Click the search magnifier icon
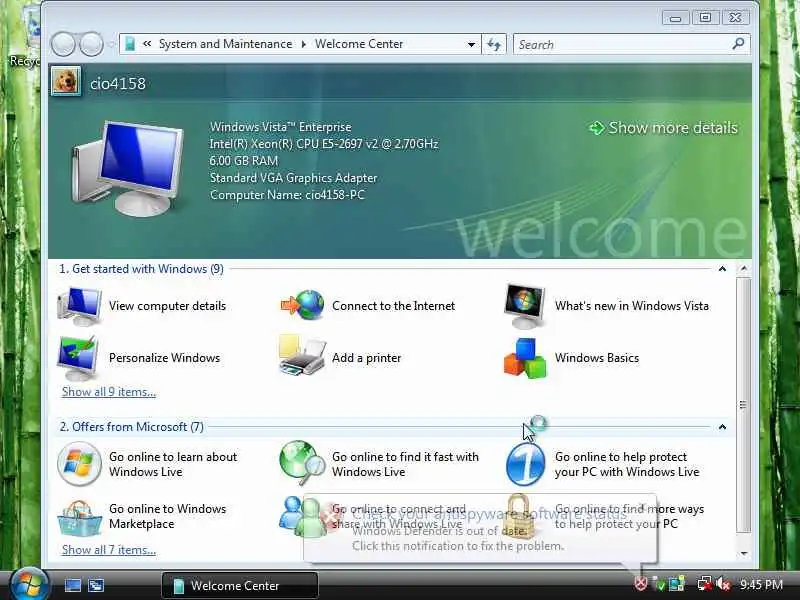Screen dimensions: 800x600 (x=738, y=44)
